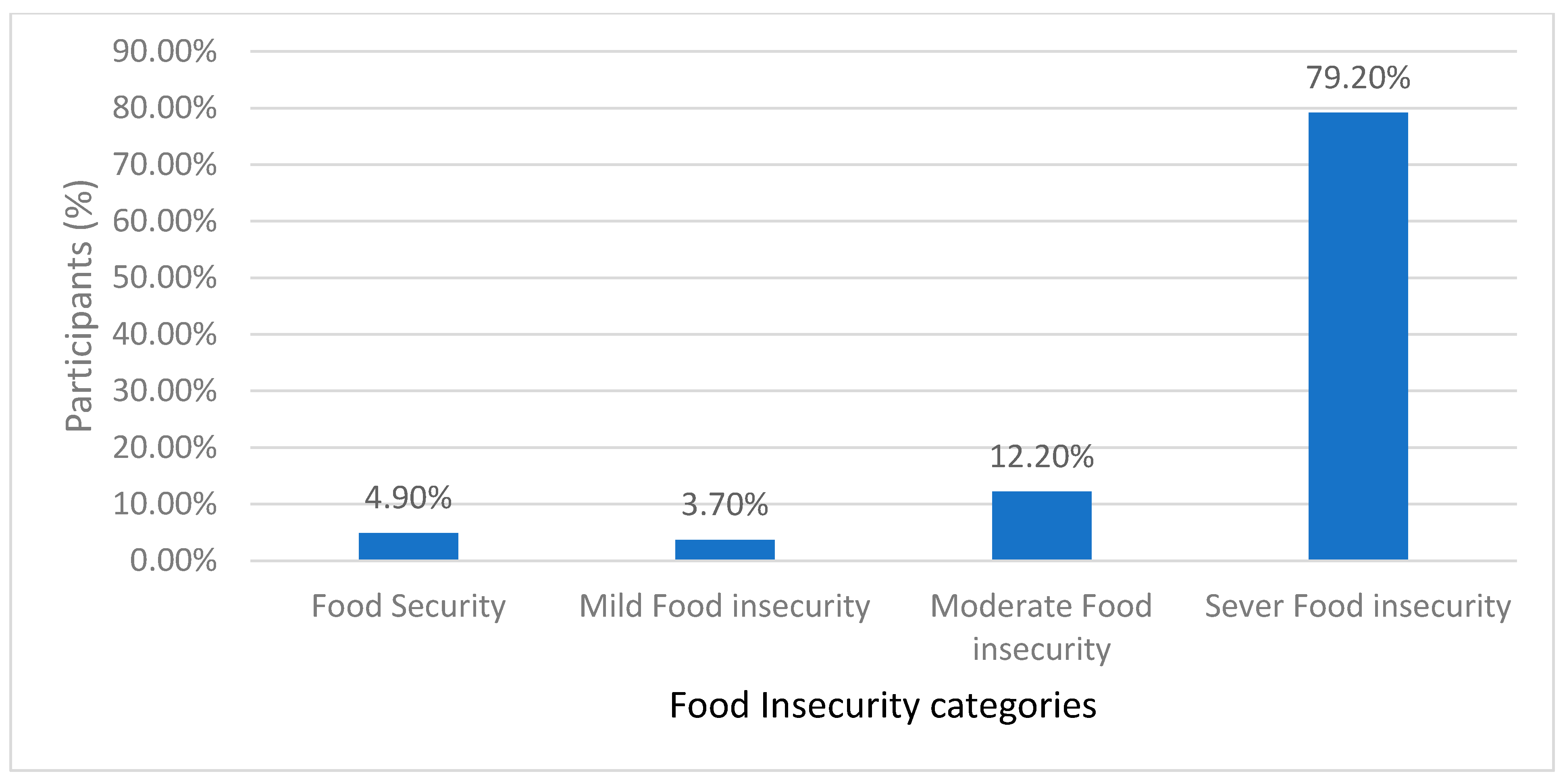Click the 12.20% data label
Viewport: 1567px width, 784px height.
click(1041, 456)
